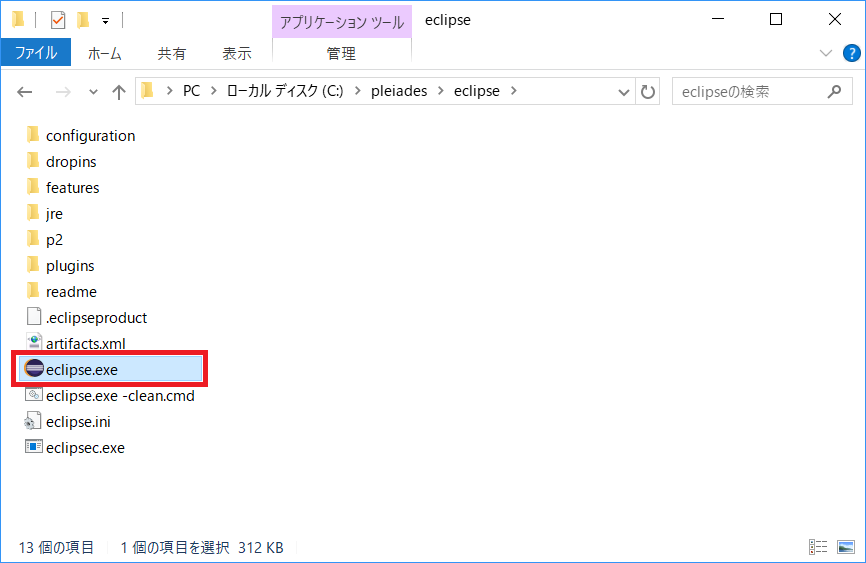Select the dropins folder name

pyautogui.click(x=71, y=162)
